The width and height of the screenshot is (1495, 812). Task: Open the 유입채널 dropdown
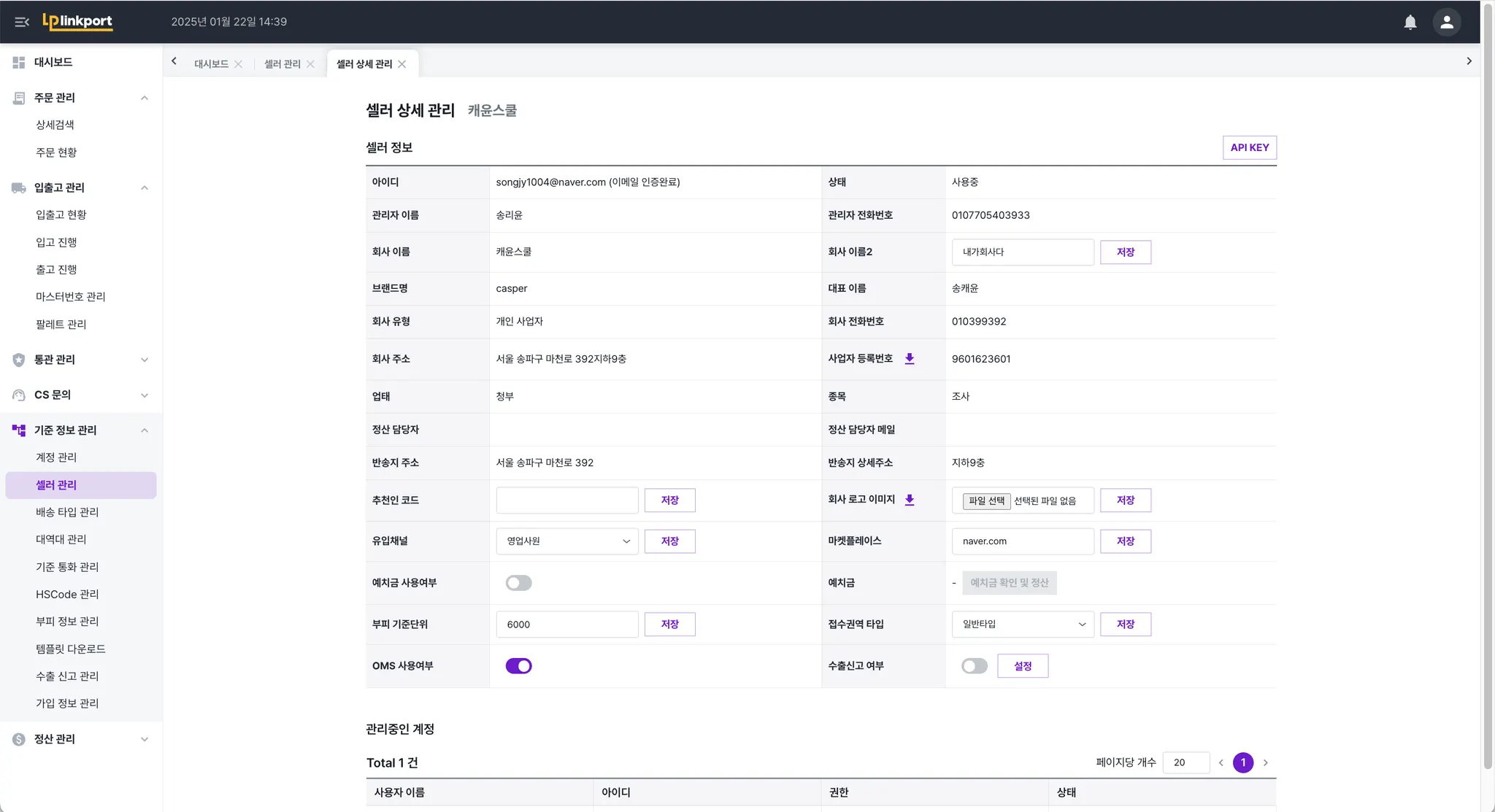pyautogui.click(x=567, y=541)
